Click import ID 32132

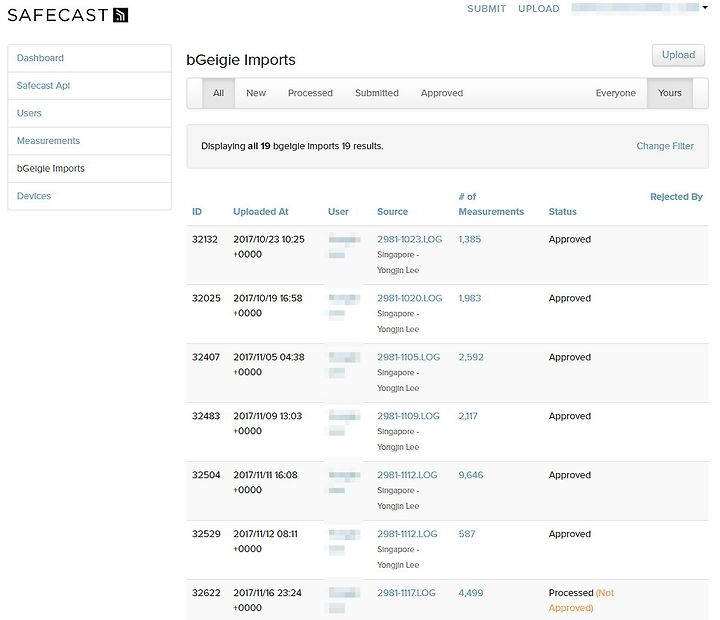tap(205, 239)
